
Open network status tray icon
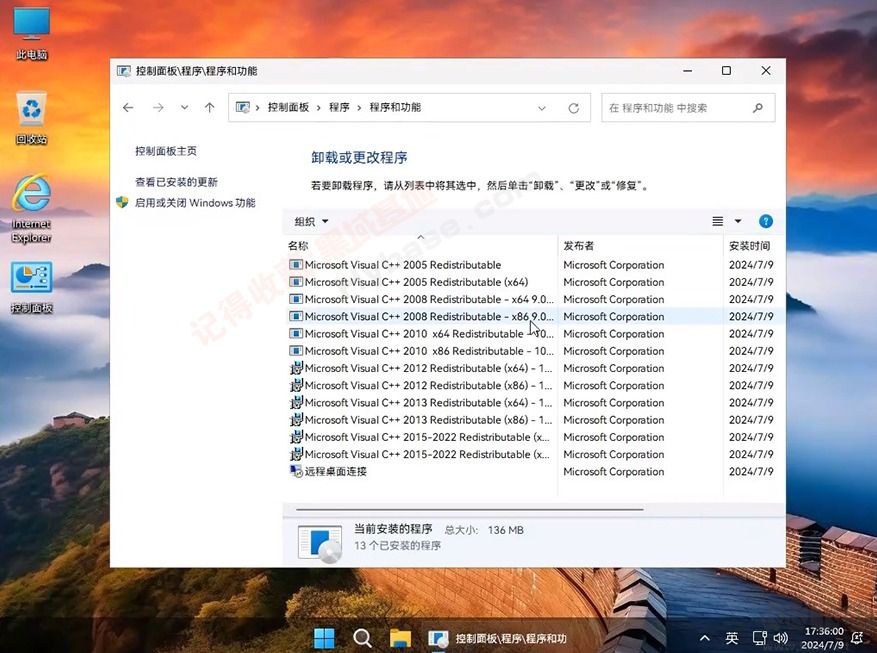click(x=760, y=638)
